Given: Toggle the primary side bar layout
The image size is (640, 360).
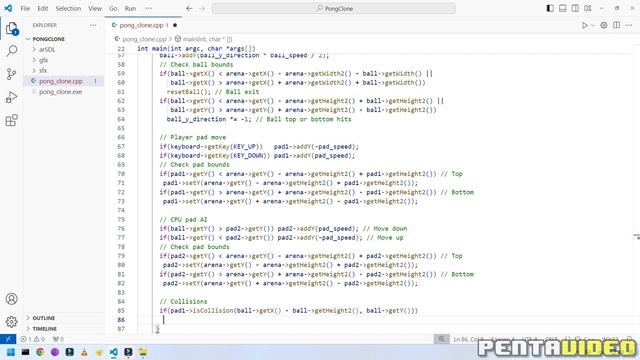Looking at the screenshot, I should 550,8.
